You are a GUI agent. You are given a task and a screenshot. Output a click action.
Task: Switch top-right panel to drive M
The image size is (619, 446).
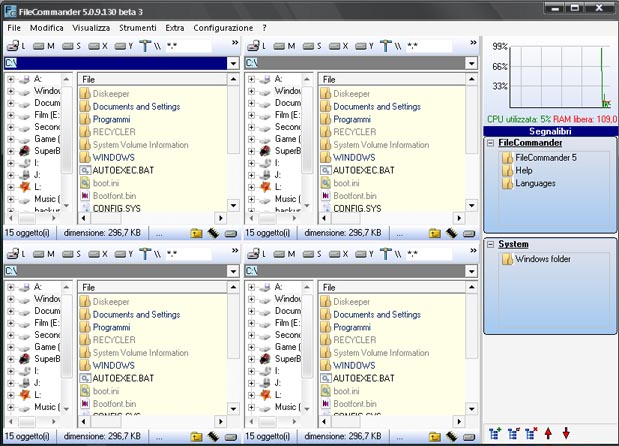(x=284, y=46)
